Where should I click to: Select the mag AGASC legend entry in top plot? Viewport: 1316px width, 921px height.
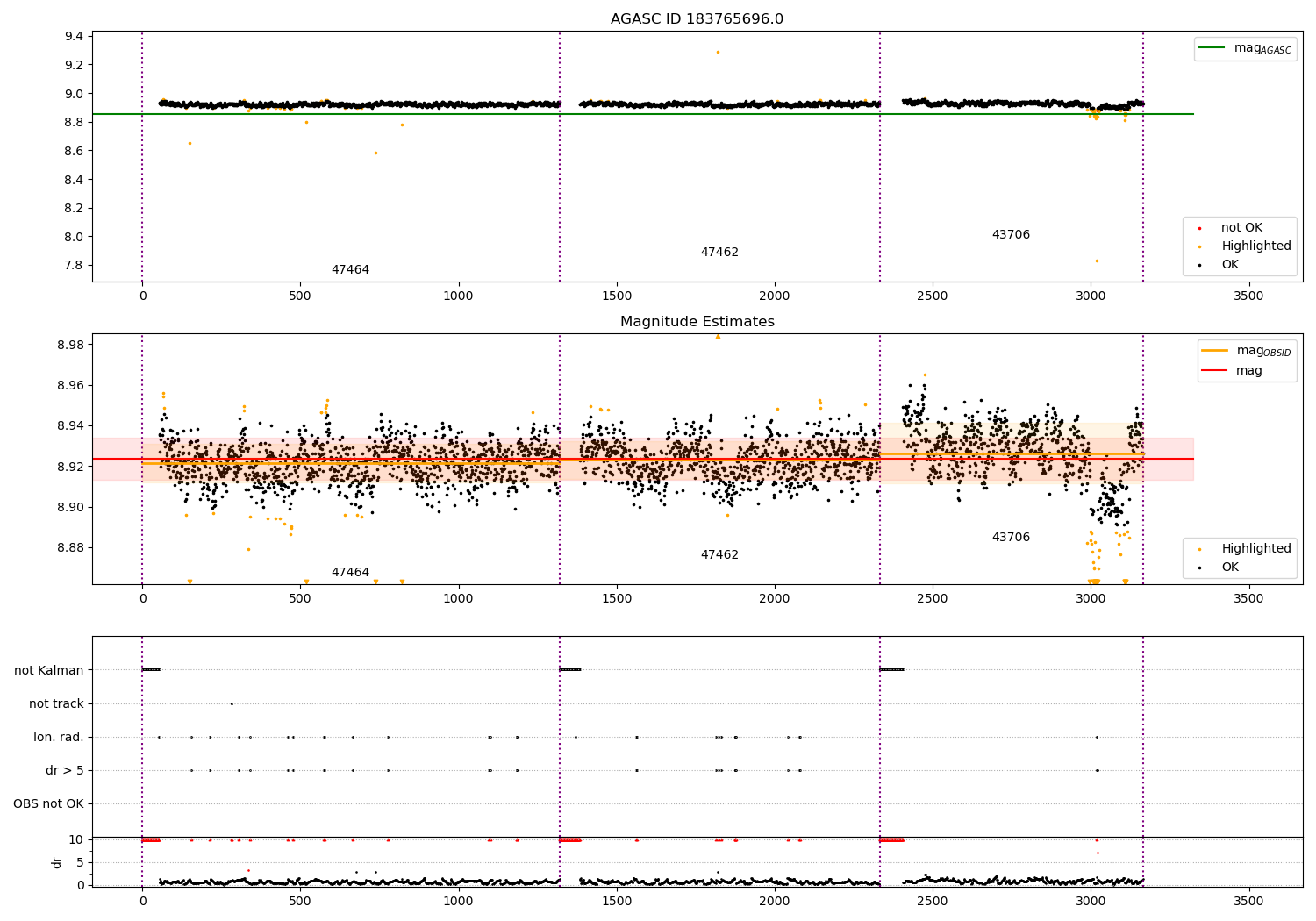(1246, 48)
